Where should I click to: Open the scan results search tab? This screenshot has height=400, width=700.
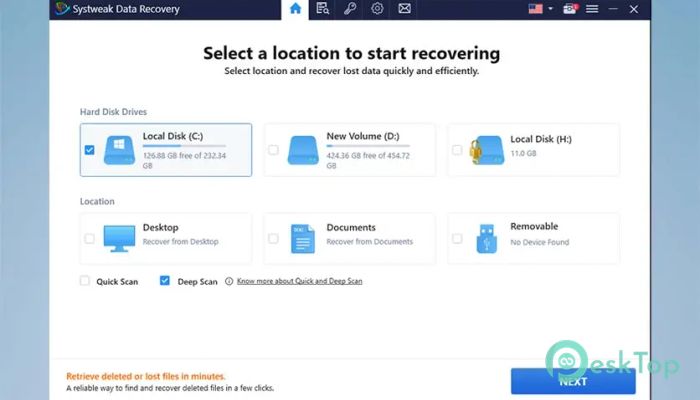[x=322, y=8]
